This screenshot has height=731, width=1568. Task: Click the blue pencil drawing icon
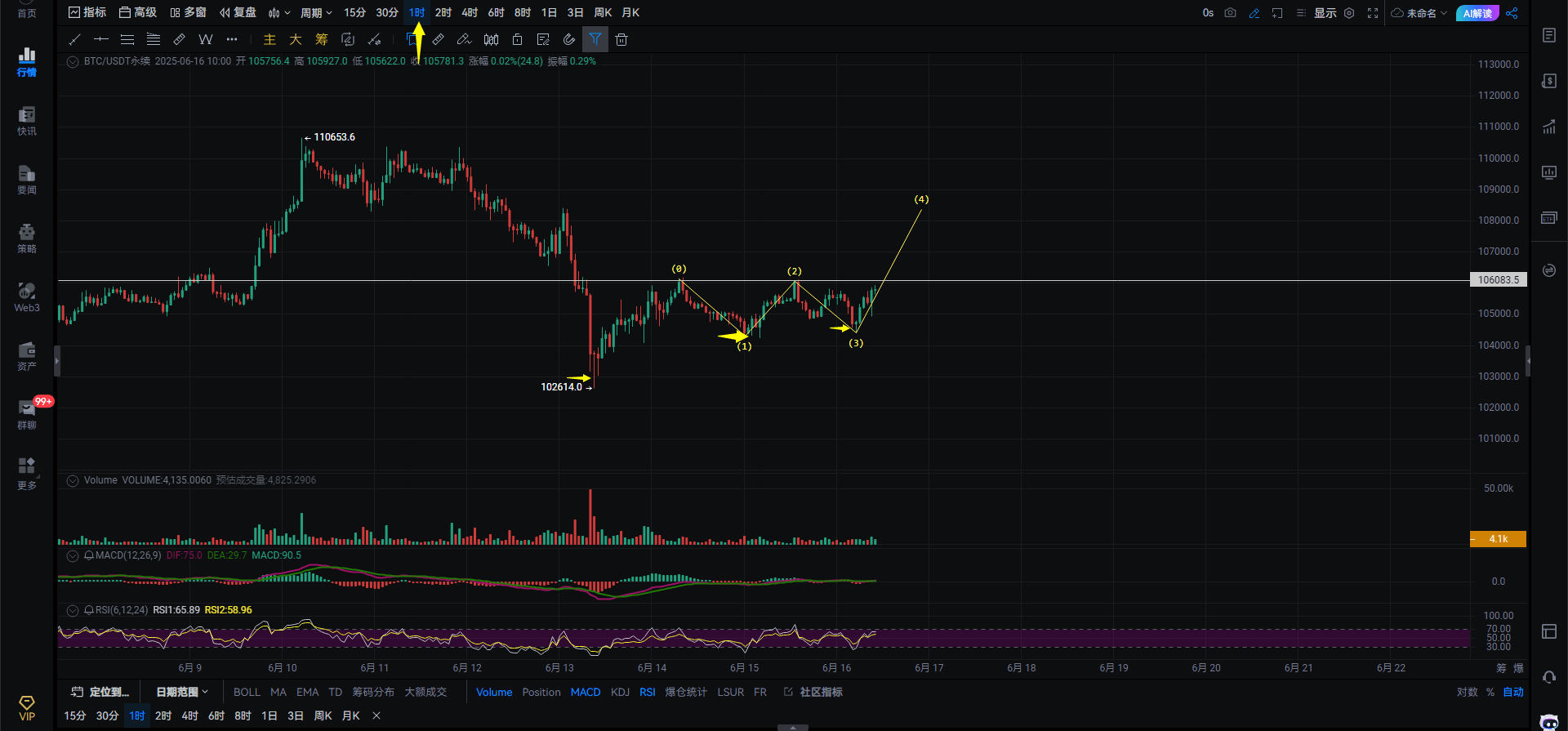click(x=1254, y=13)
